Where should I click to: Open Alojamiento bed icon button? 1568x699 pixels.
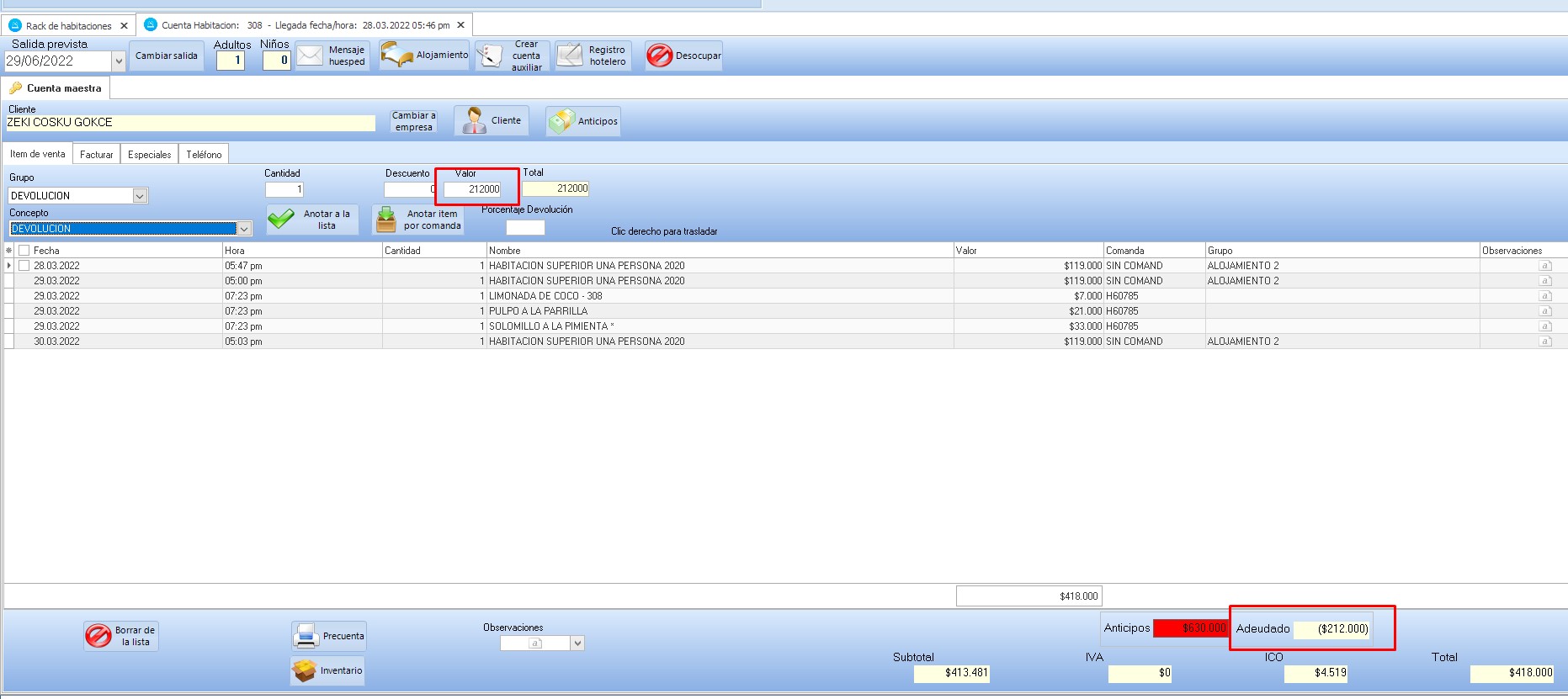[x=396, y=56]
